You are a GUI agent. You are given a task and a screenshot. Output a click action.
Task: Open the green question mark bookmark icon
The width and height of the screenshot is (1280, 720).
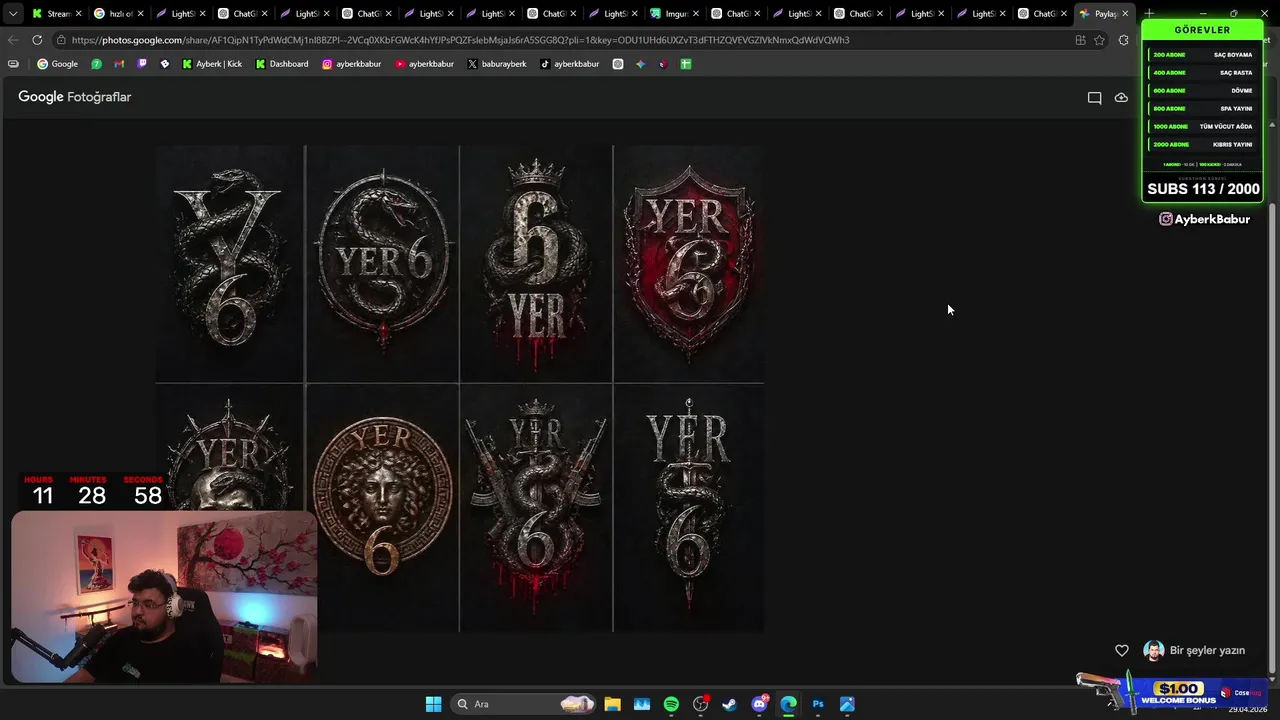(96, 64)
